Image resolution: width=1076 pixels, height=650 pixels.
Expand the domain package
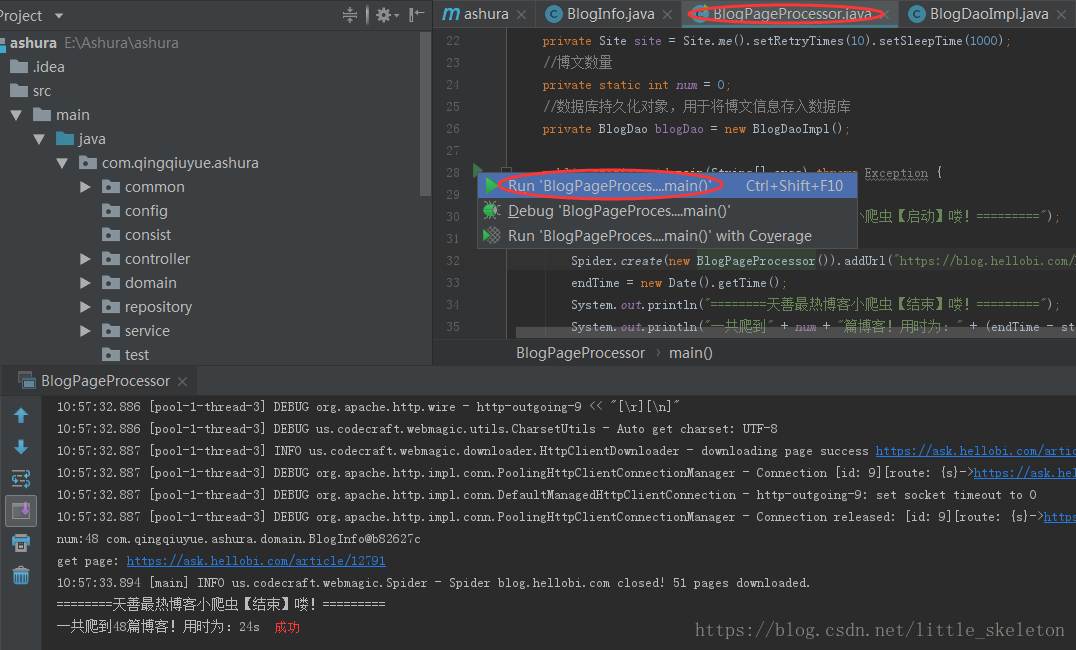tap(85, 283)
